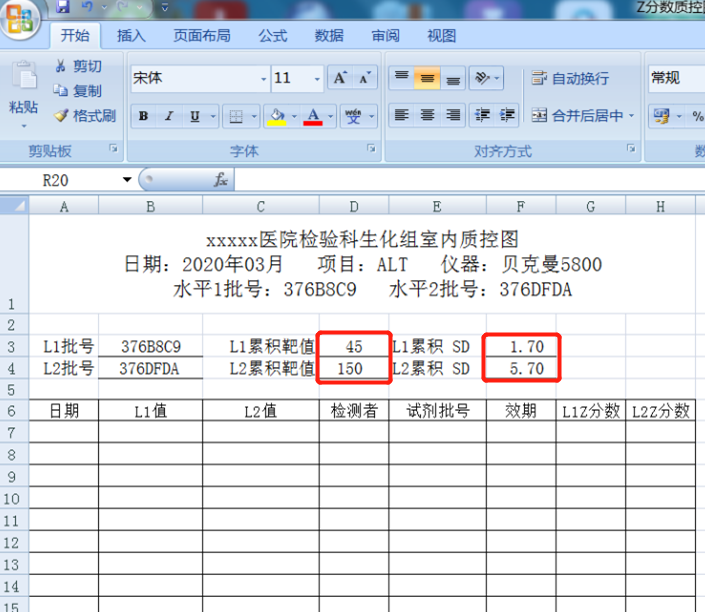Increase font size with the grow font icon

tap(340, 78)
